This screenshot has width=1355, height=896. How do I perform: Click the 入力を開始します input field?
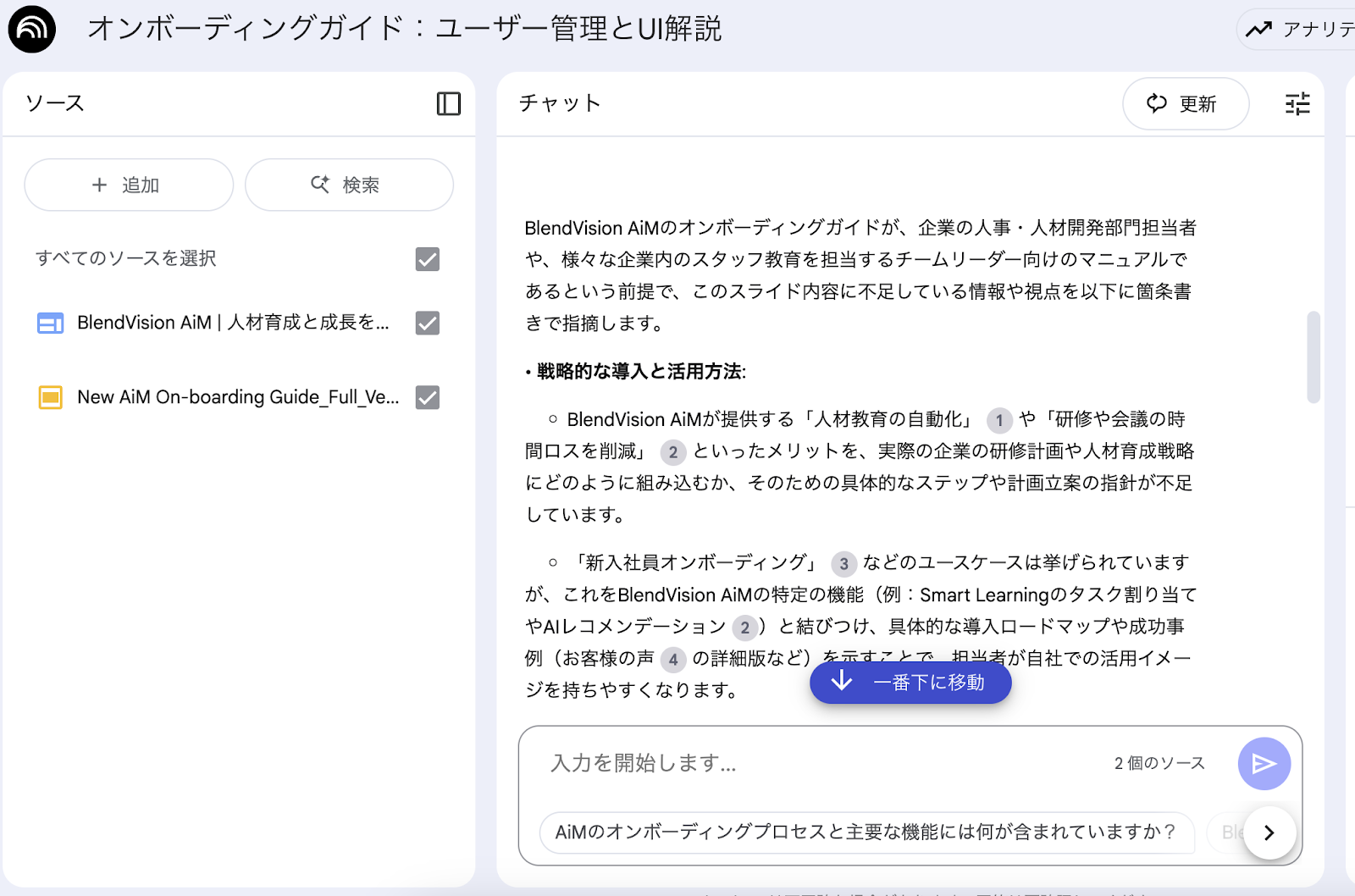coord(762,763)
